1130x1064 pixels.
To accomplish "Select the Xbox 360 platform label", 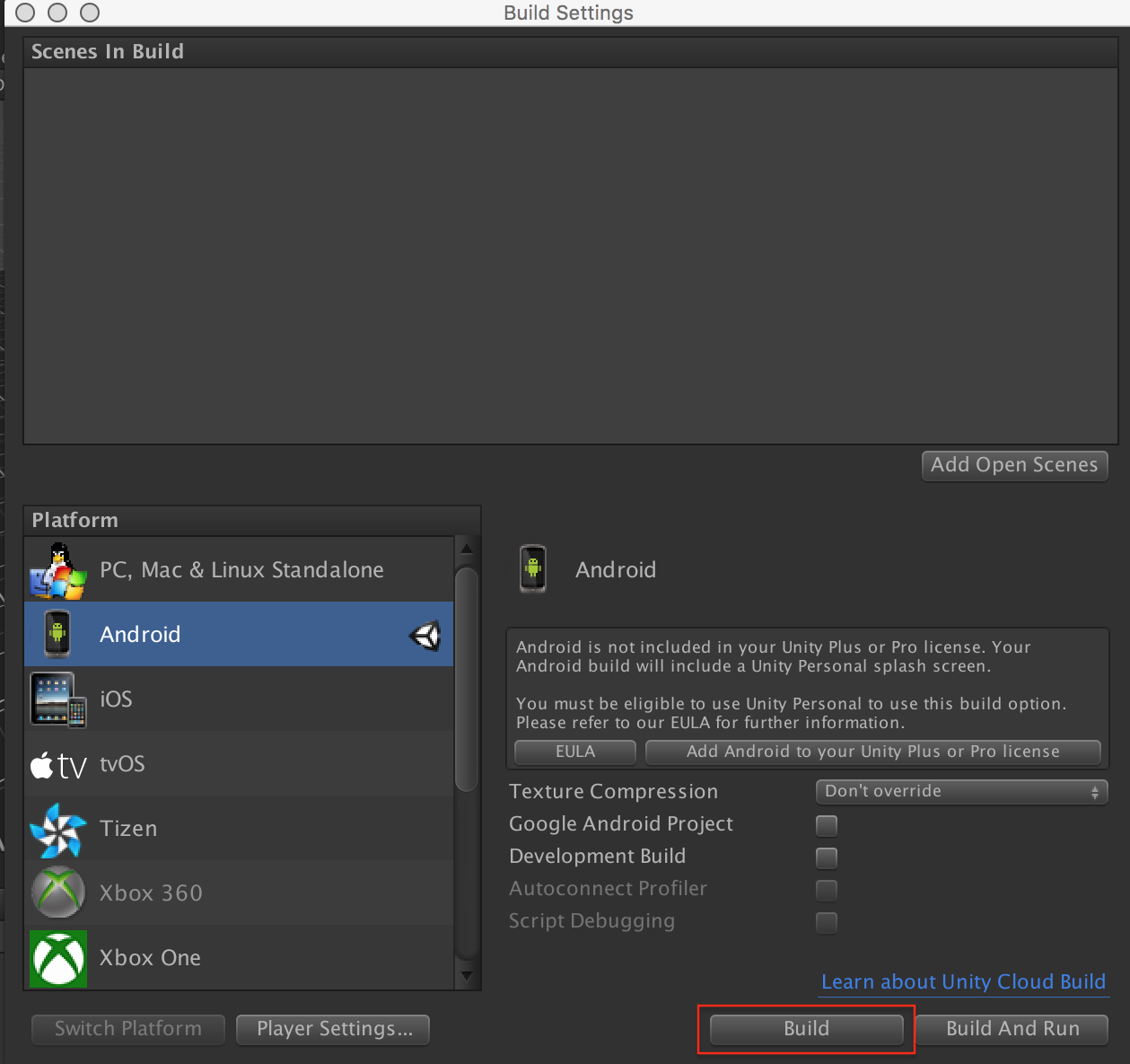I will click(151, 893).
